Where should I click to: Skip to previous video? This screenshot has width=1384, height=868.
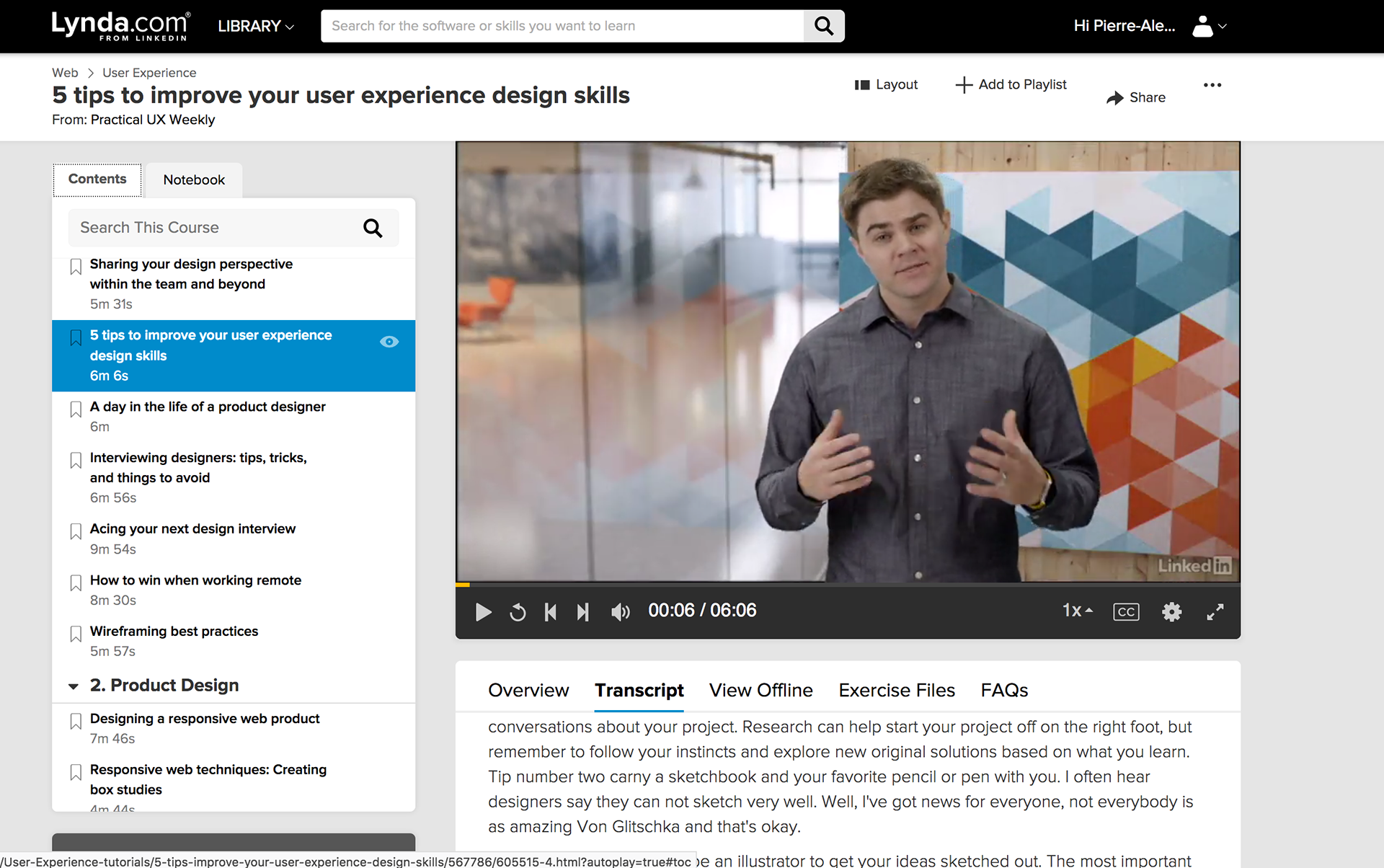[x=551, y=612]
